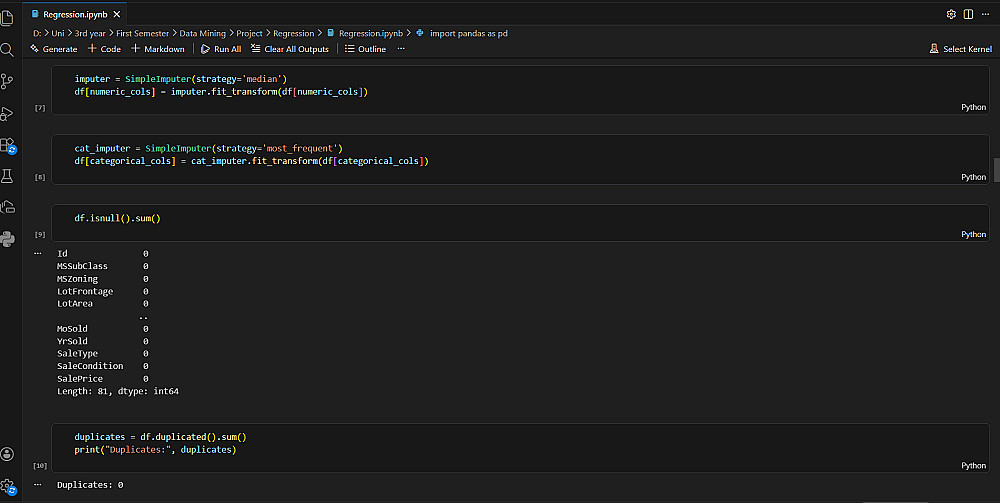Close the Regression.ipynb tab

(x=117, y=14)
